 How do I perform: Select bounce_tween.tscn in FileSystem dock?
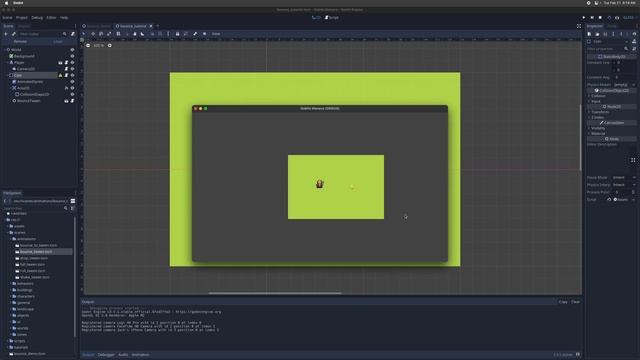pyautogui.click(x=36, y=252)
